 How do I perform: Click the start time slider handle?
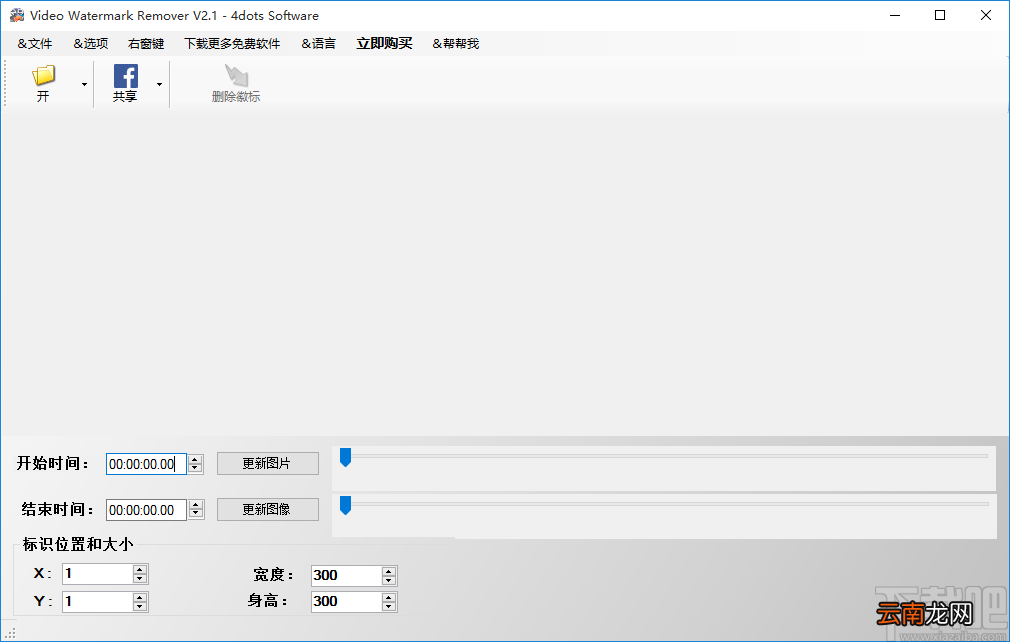(x=345, y=457)
